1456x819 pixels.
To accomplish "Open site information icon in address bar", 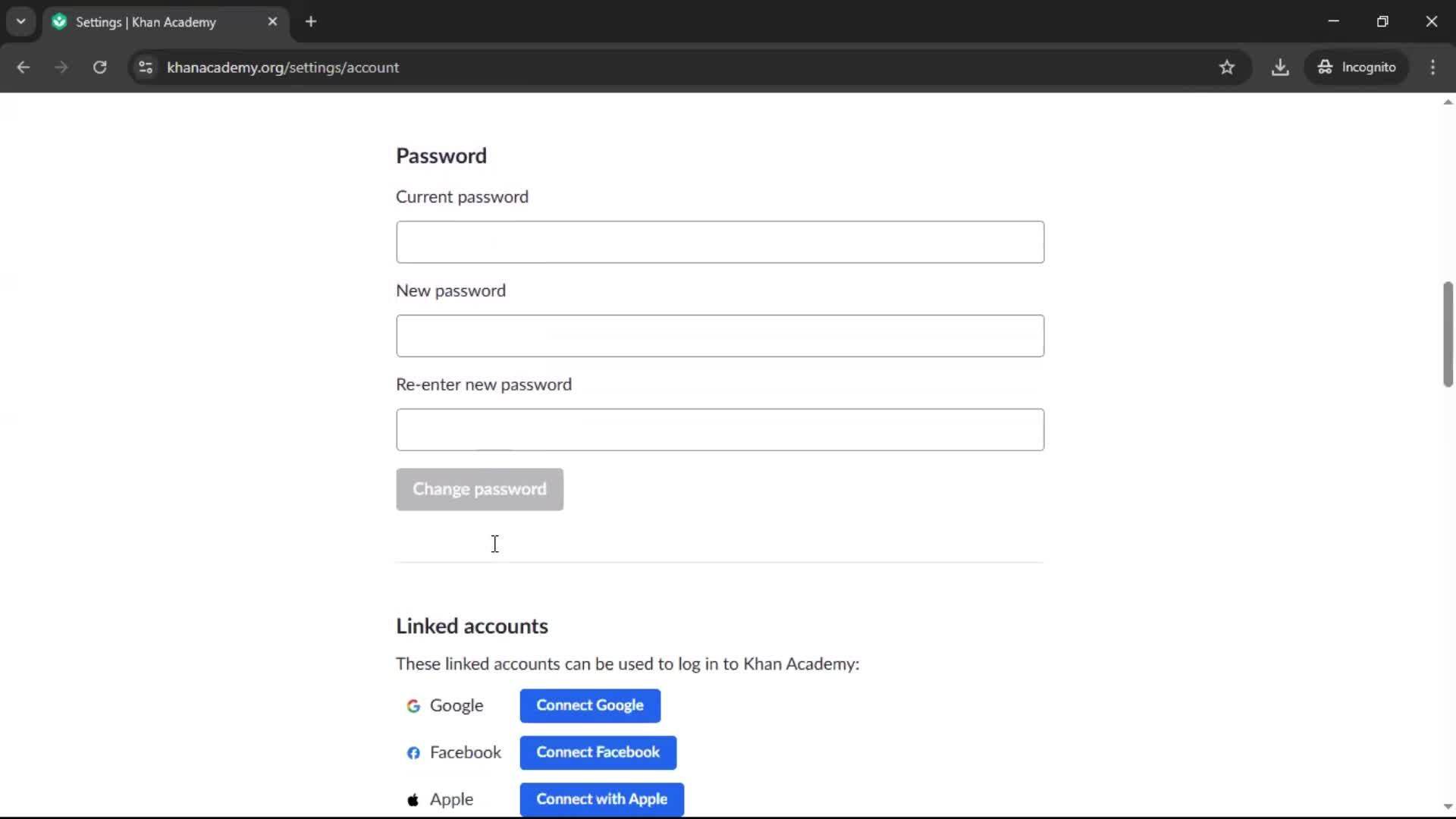I will point(146,67).
